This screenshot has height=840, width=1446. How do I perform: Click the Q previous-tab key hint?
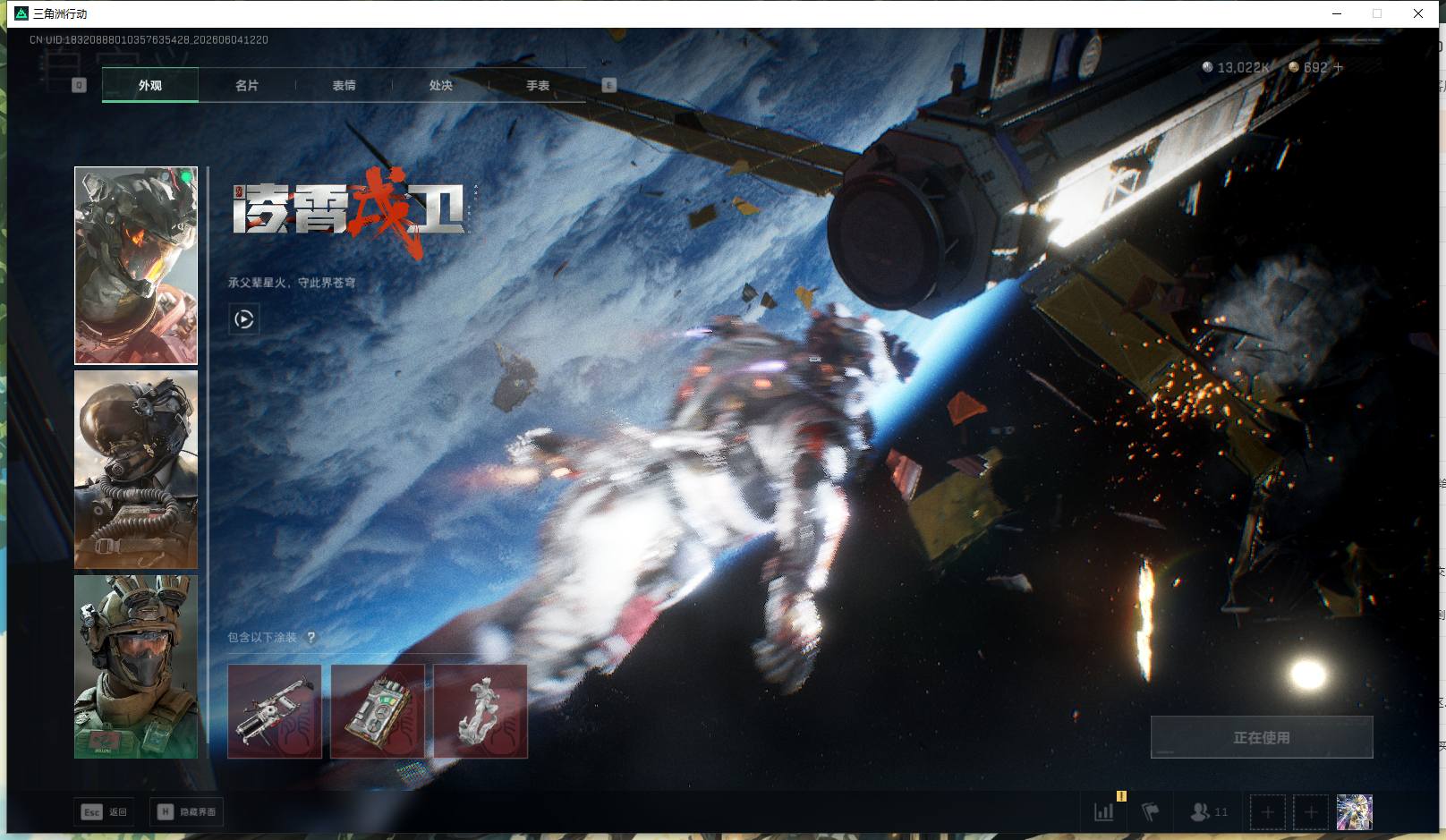pyautogui.click(x=79, y=85)
